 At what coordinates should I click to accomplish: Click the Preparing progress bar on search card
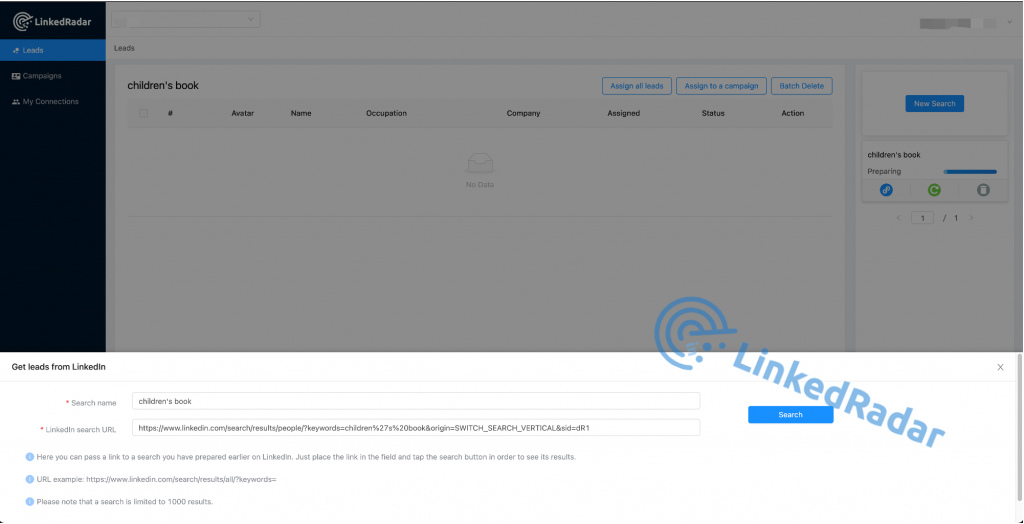(970, 171)
